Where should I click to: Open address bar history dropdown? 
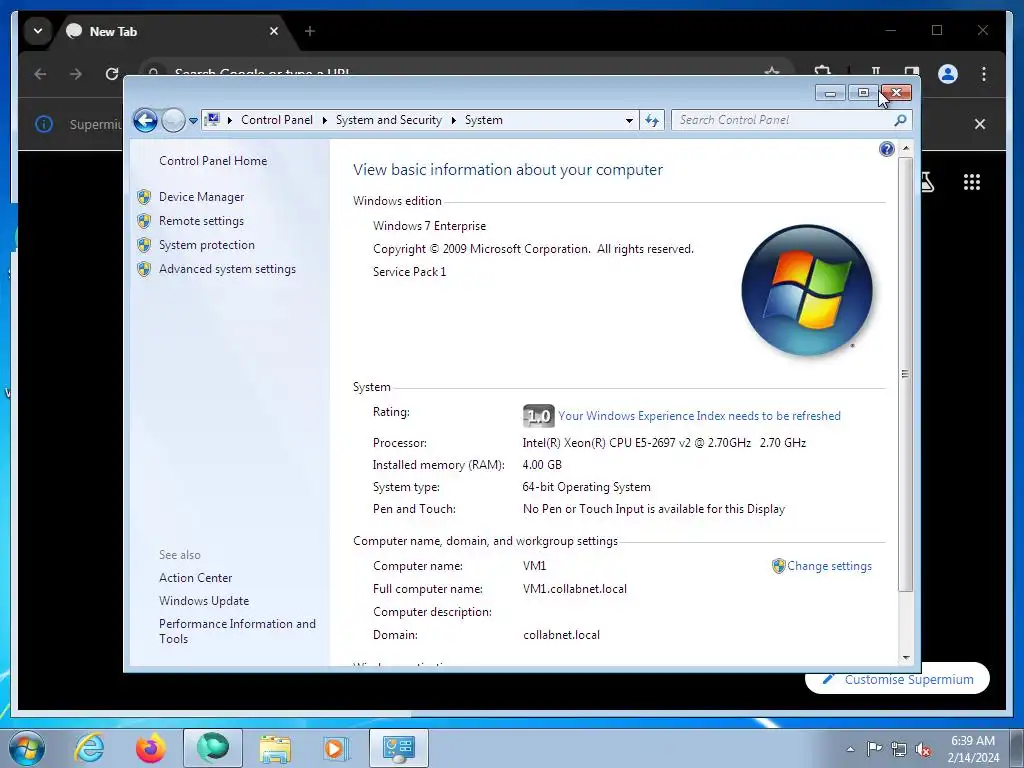[629, 120]
